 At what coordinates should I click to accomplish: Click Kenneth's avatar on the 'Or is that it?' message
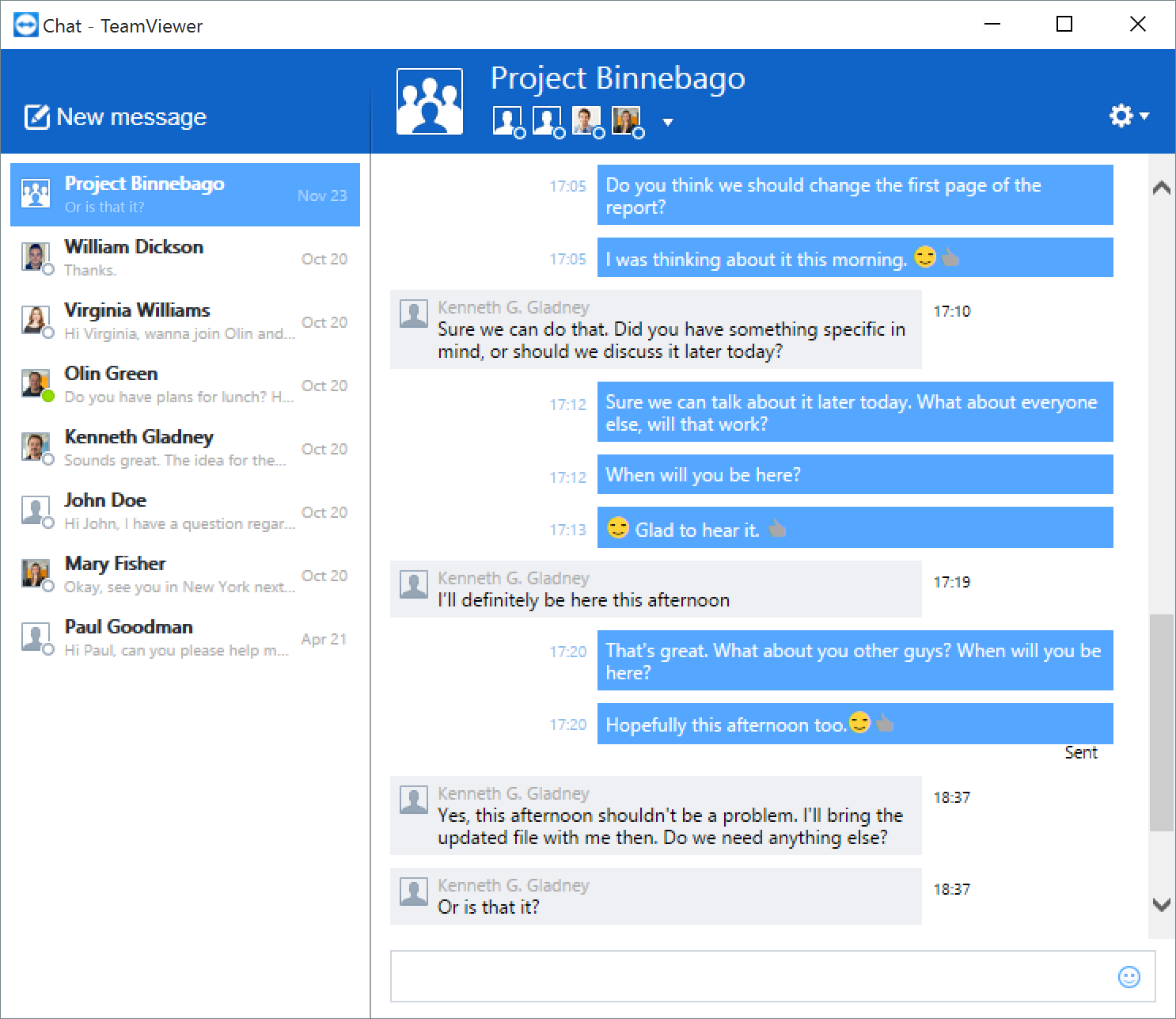tap(414, 892)
